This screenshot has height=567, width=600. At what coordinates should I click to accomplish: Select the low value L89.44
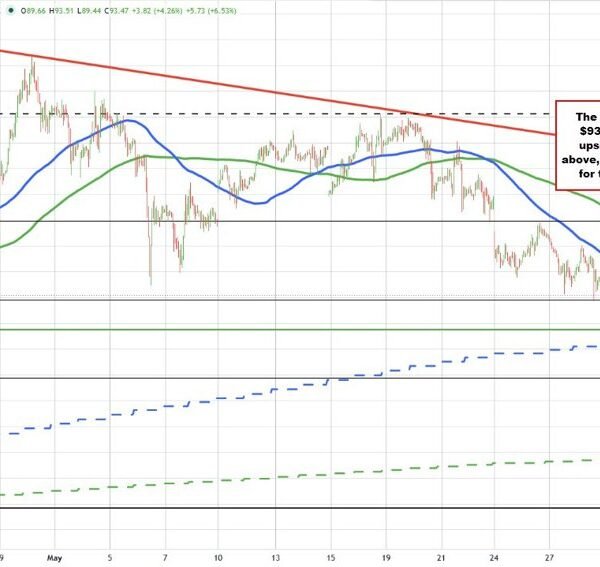89,11
